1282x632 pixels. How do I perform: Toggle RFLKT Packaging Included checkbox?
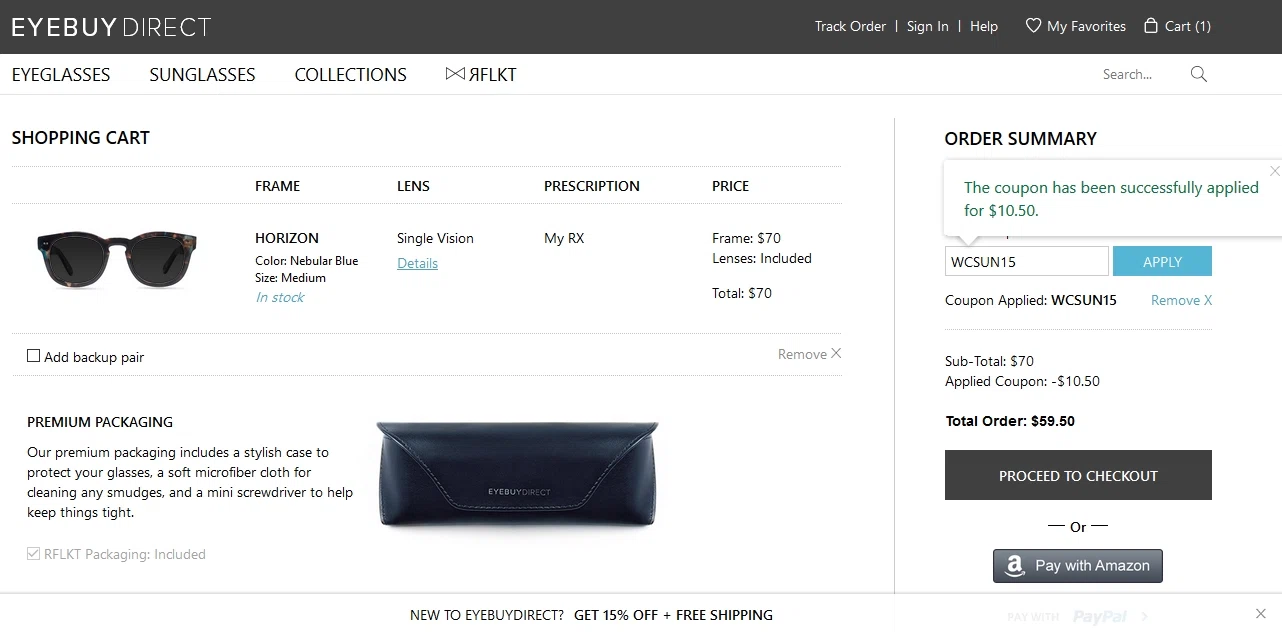click(x=34, y=554)
